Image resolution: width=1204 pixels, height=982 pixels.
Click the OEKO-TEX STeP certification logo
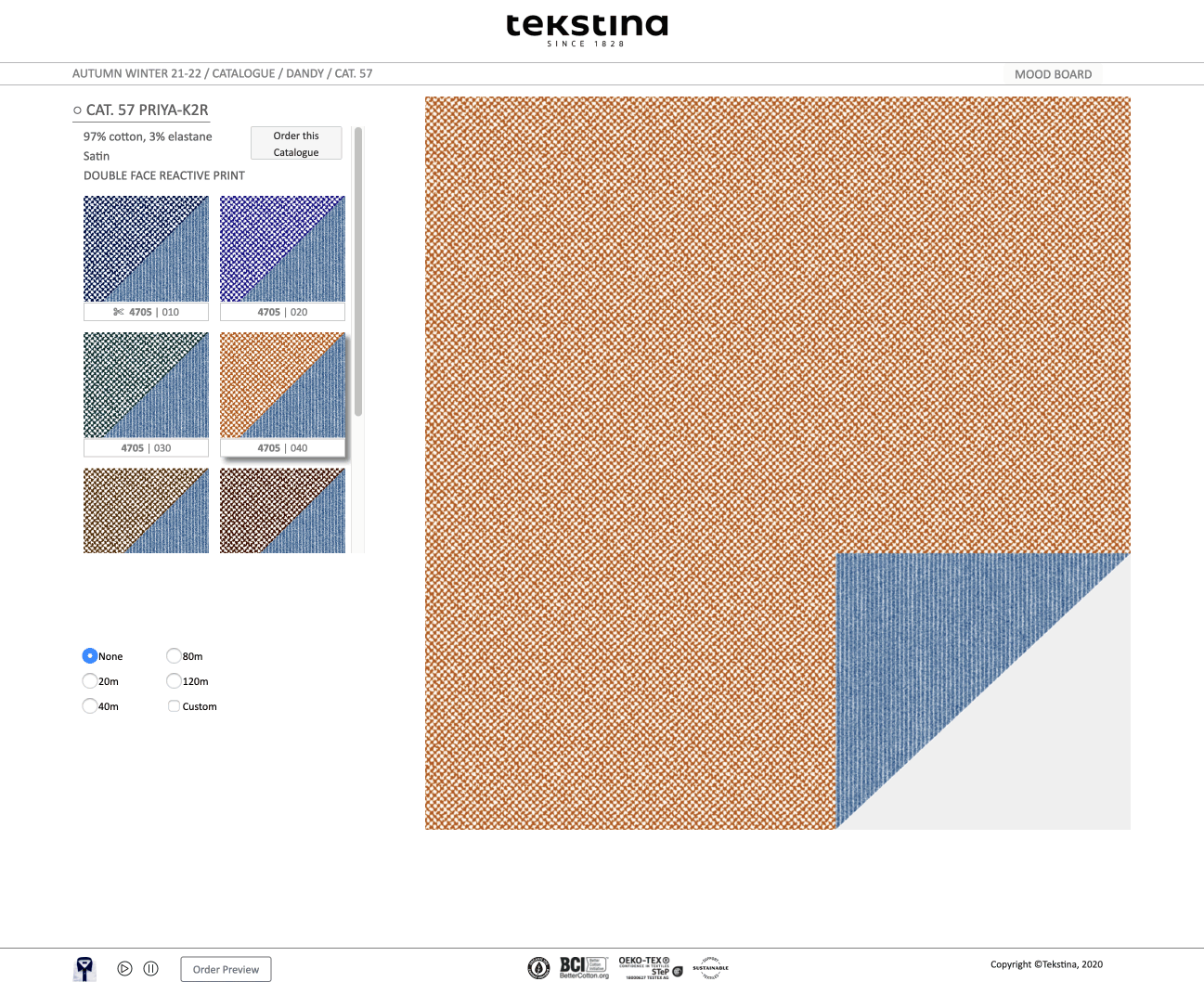pos(650,967)
